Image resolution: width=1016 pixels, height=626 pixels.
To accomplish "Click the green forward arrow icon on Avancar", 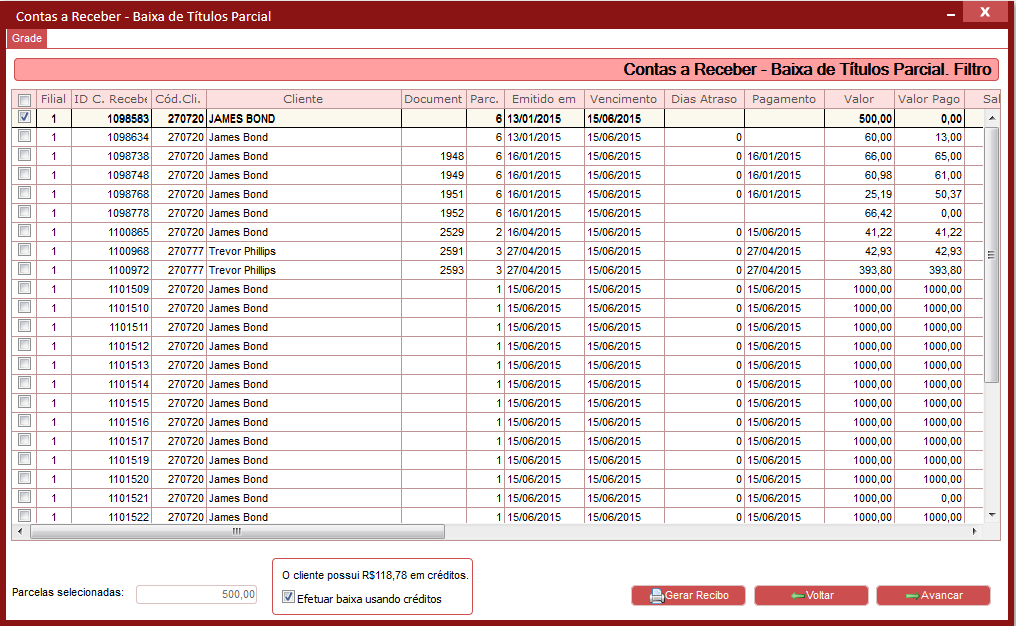I will (912, 596).
